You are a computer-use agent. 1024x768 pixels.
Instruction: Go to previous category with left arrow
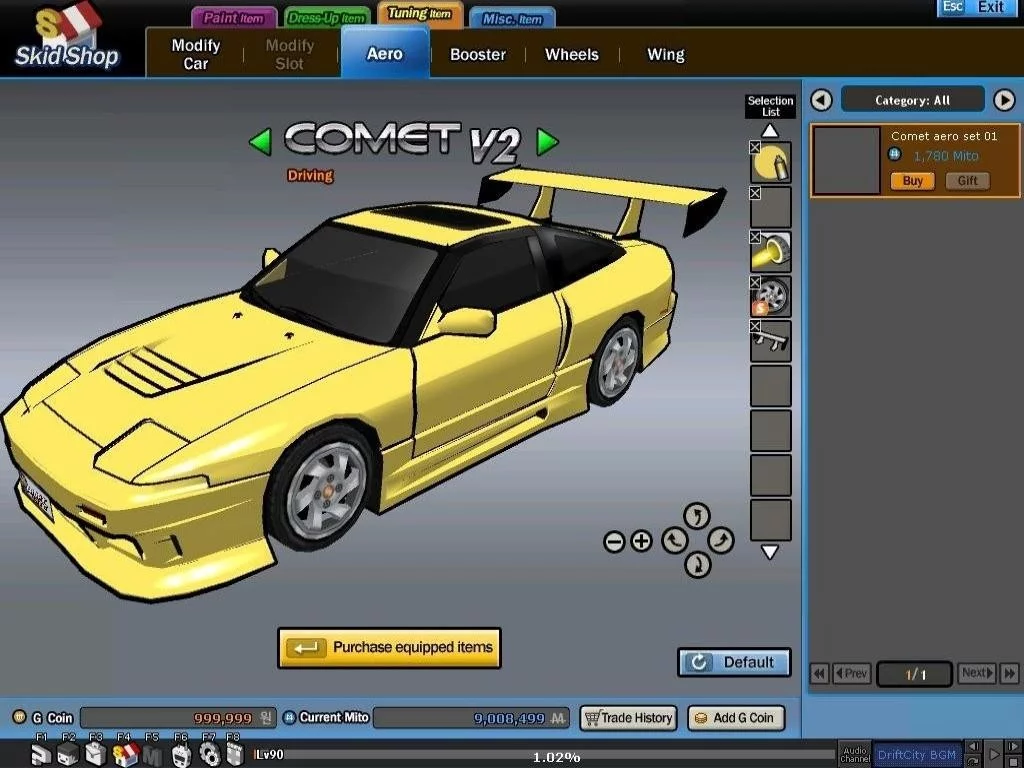[821, 100]
